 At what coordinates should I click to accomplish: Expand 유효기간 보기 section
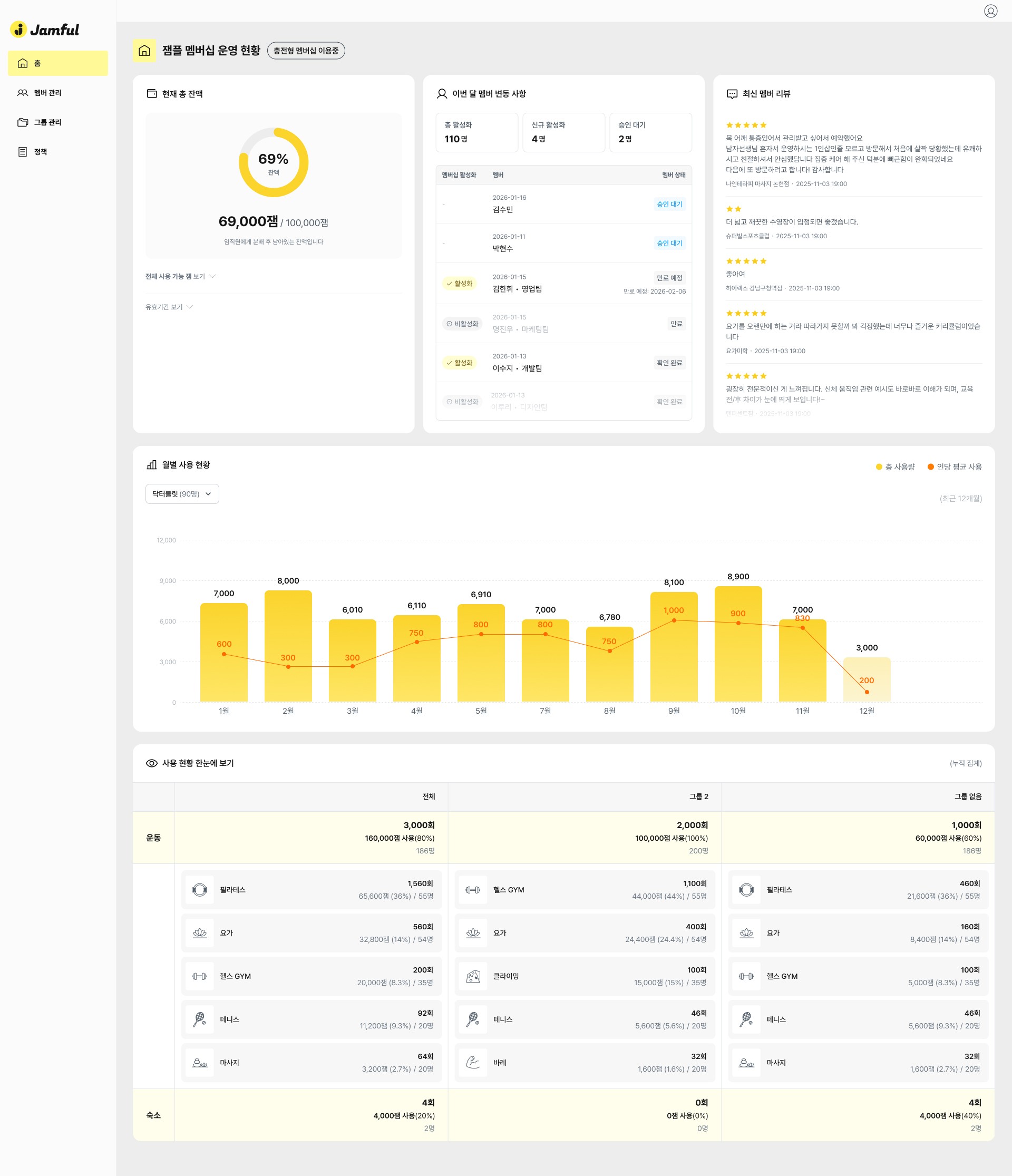point(169,307)
